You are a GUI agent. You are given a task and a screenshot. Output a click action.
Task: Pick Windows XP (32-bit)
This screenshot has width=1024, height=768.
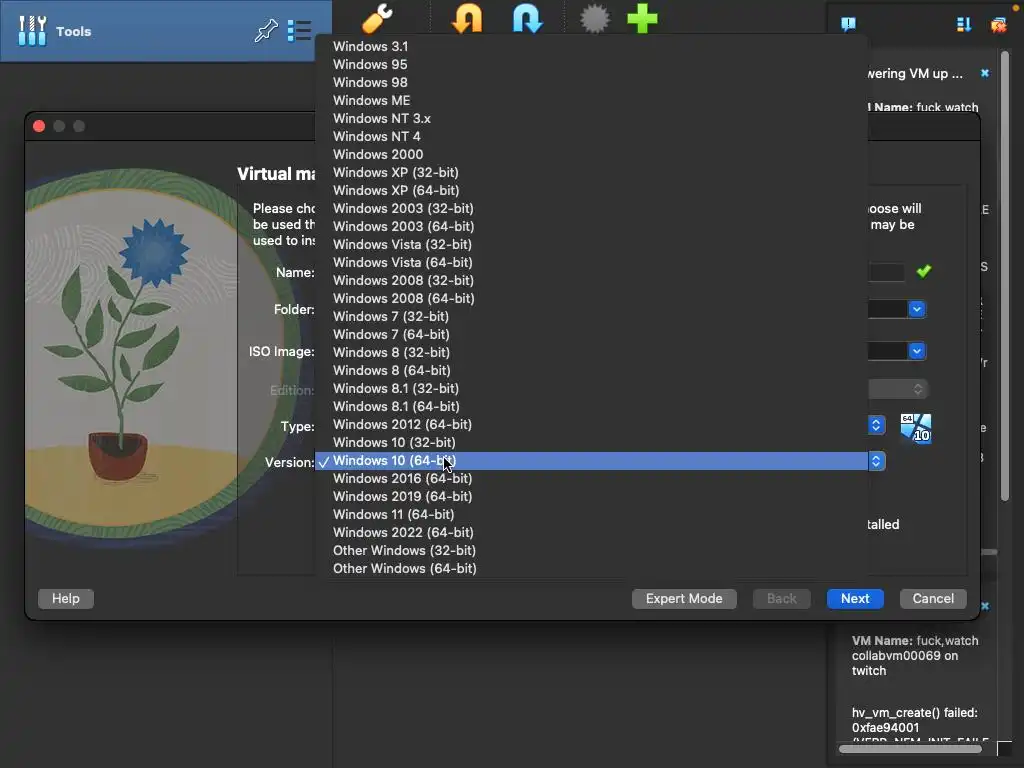(x=591, y=172)
